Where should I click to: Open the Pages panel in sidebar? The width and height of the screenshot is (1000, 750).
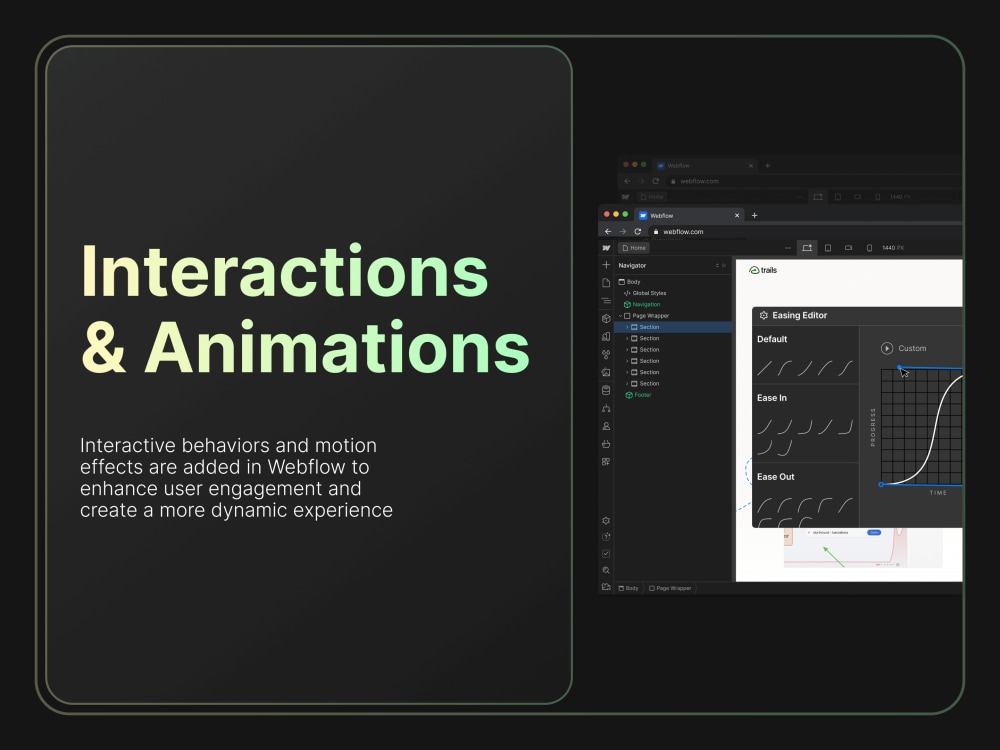coord(606,283)
